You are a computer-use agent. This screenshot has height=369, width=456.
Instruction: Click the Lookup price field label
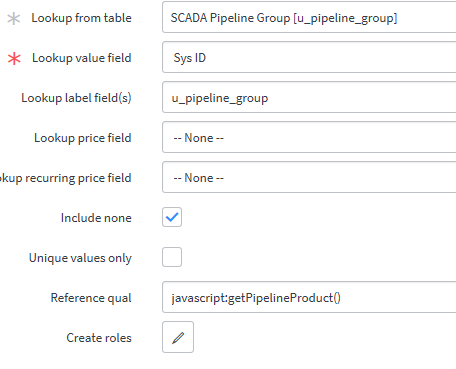(x=83, y=138)
